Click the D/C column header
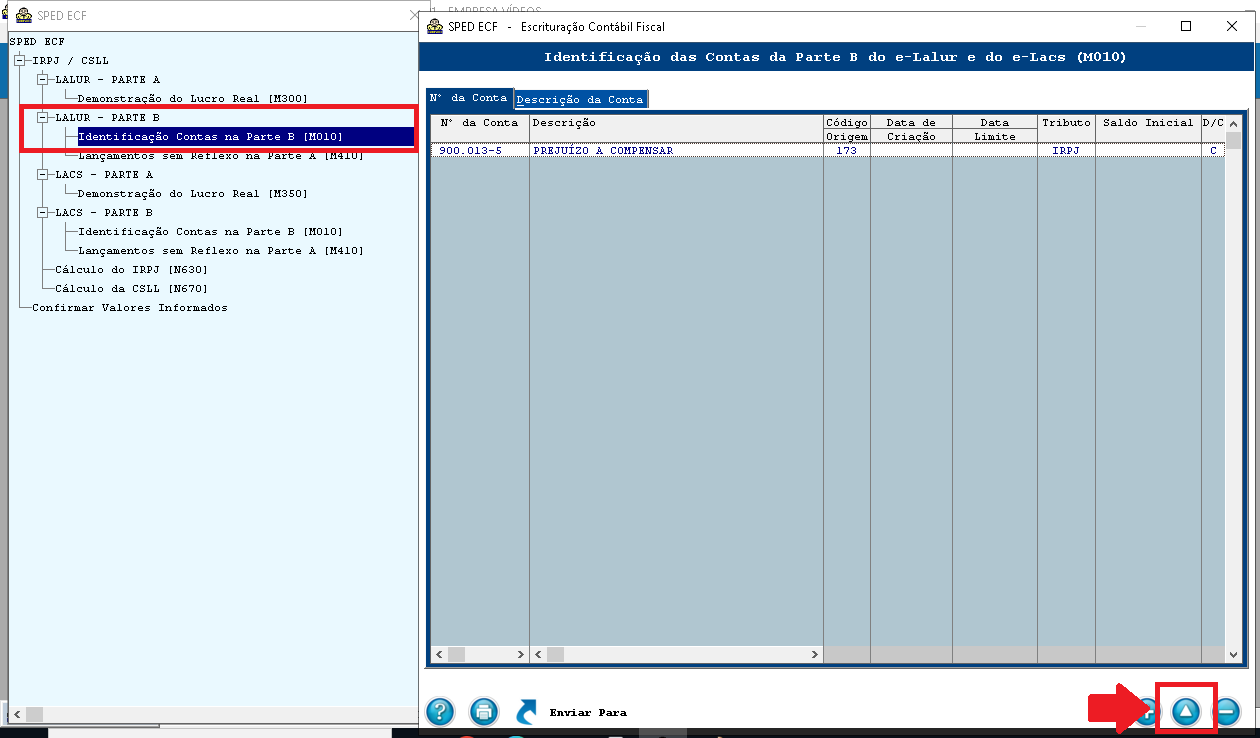The width and height of the screenshot is (1260, 738). point(1213,129)
